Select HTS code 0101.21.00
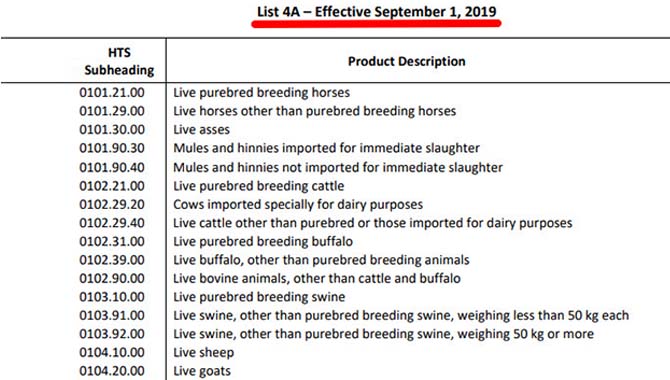670x380 pixels. coord(112,92)
